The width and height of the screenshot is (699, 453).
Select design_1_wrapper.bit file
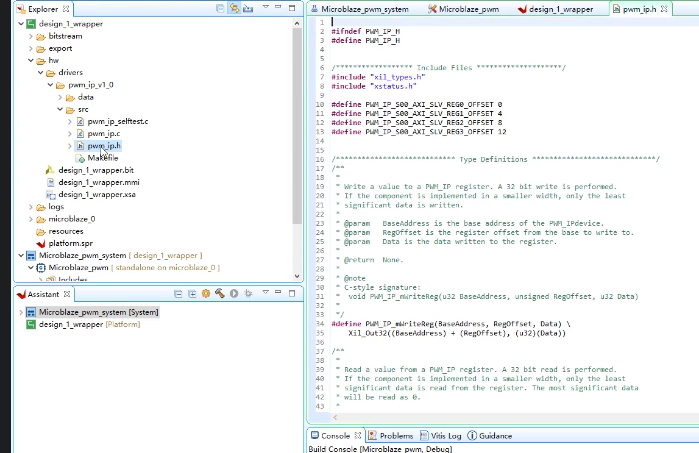click(96, 170)
